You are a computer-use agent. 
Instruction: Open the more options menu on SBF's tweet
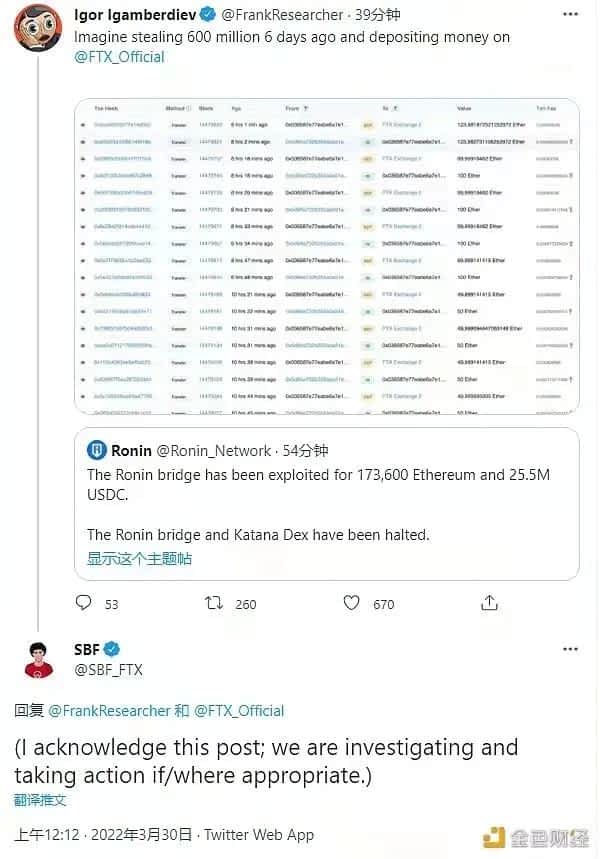point(570,649)
